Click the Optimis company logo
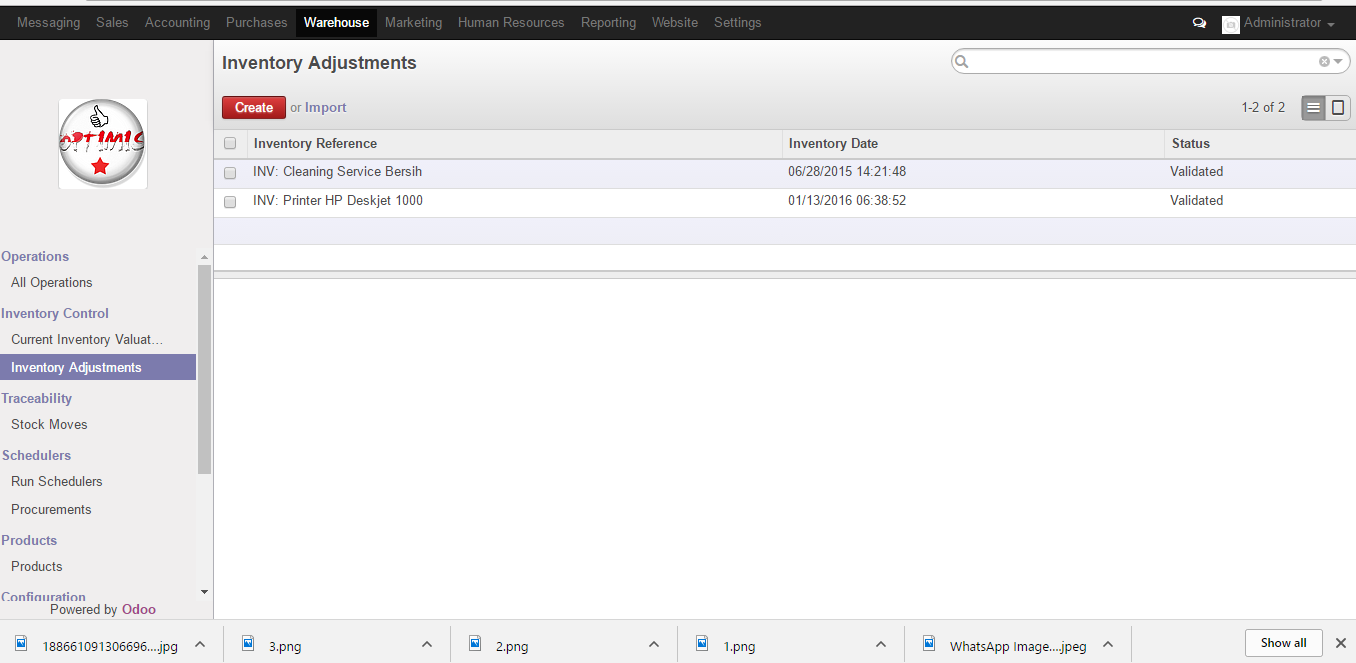 103,144
